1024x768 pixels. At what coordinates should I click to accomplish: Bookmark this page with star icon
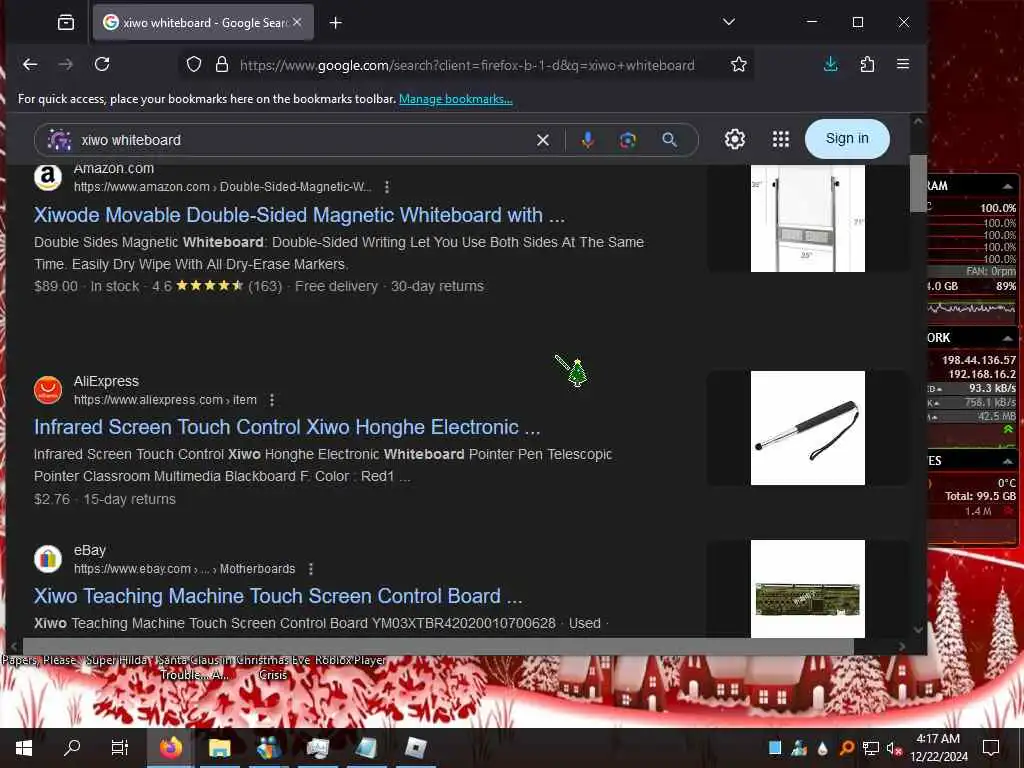(739, 64)
